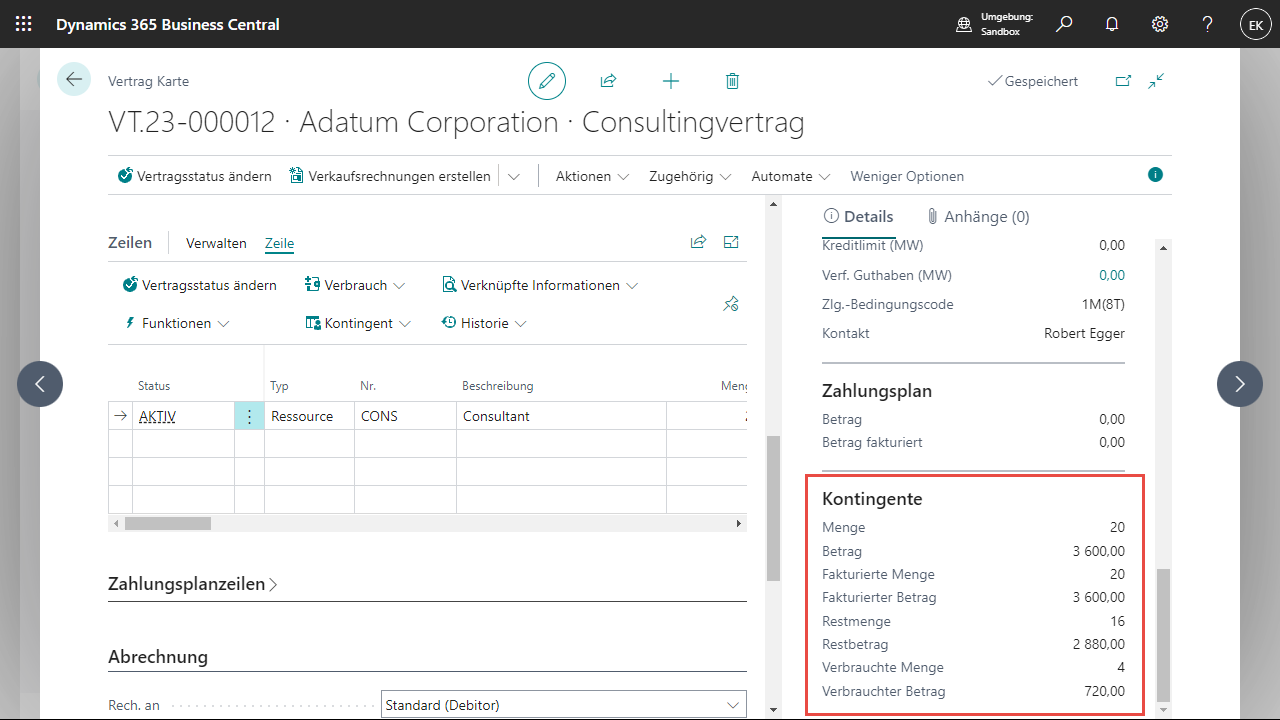Share the contract card
The height and width of the screenshot is (720, 1280).
pyautogui.click(x=608, y=81)
